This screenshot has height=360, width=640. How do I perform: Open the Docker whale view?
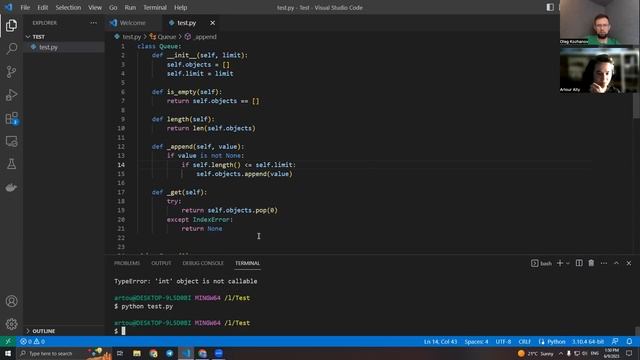(x=11, y=187)
